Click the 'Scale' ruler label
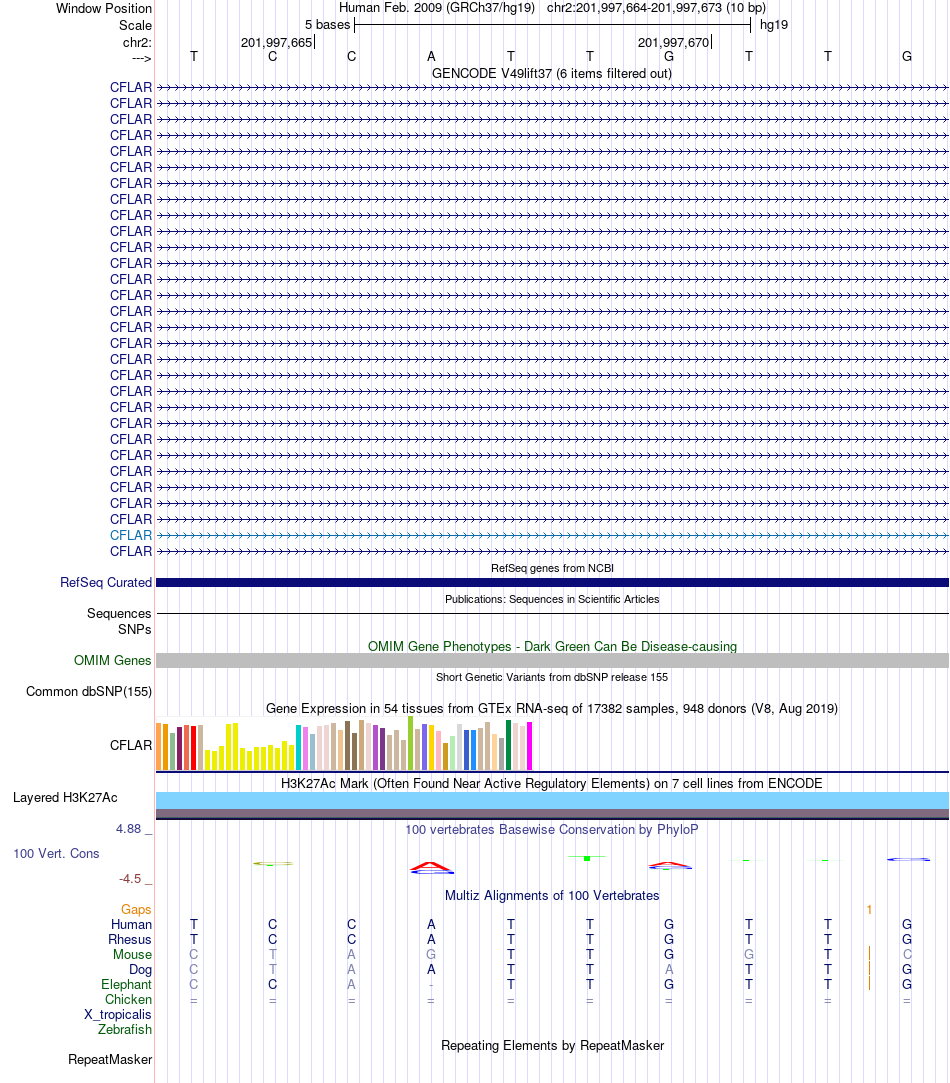Screen dimensions: 950x1083 (135, 26)
